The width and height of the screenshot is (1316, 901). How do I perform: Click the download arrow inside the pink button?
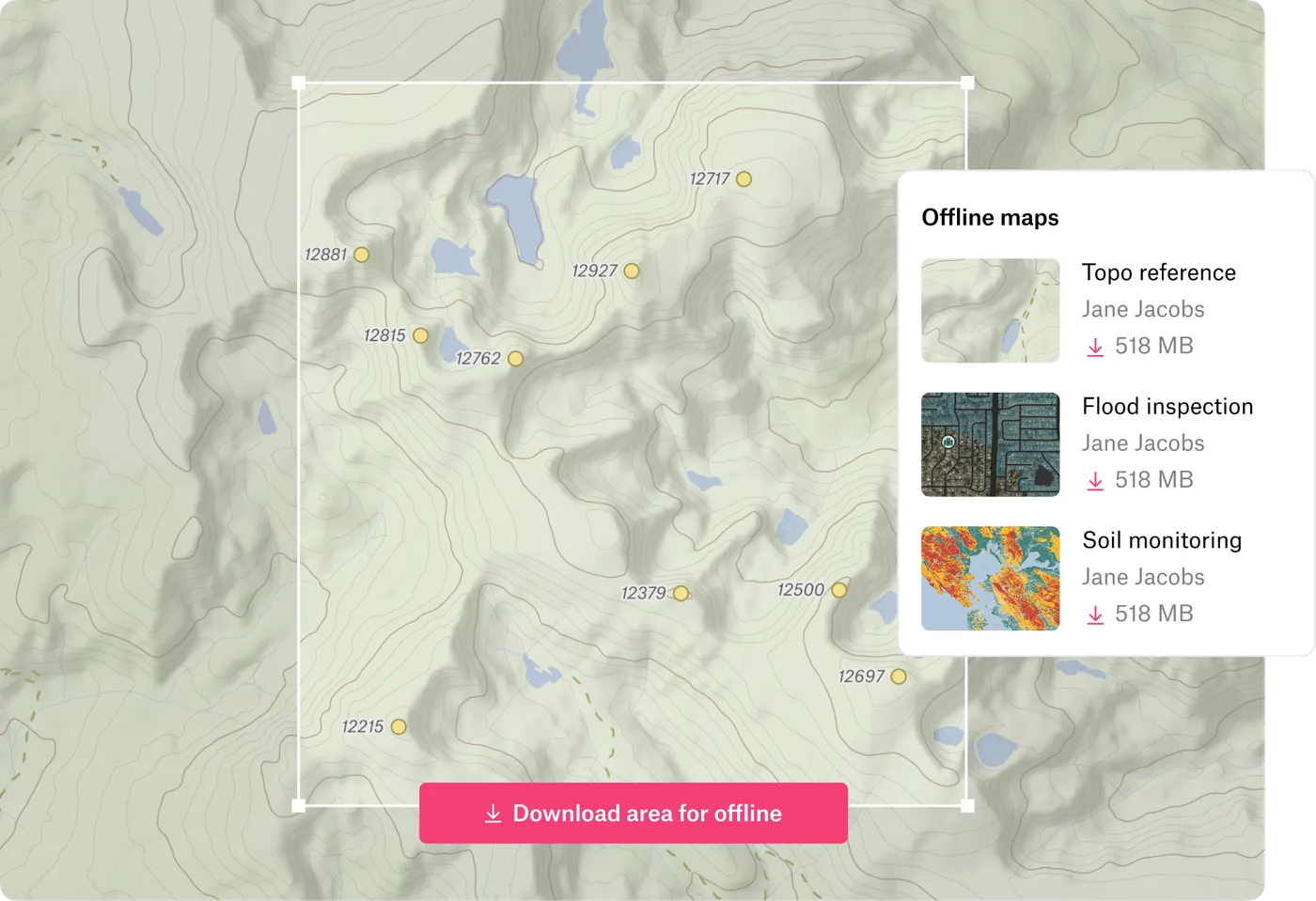(493, 814)
